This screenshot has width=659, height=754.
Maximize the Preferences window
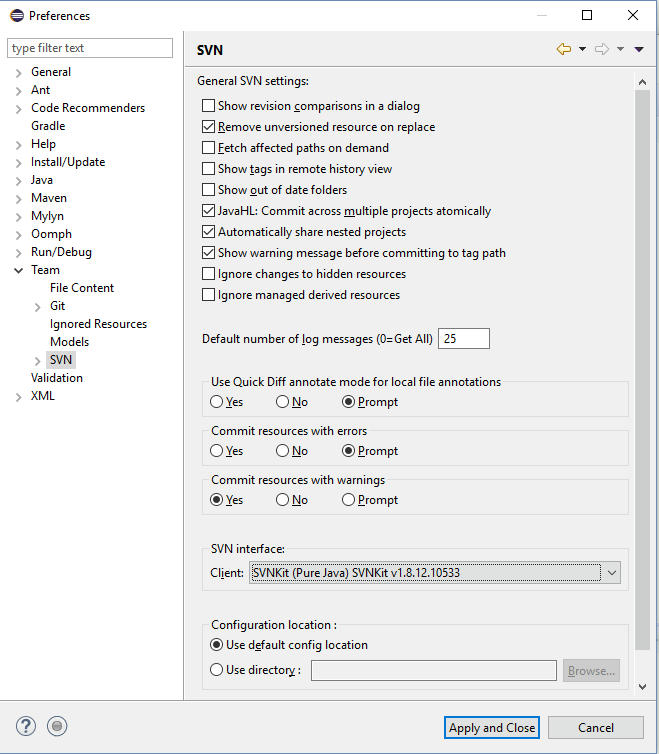587,15
